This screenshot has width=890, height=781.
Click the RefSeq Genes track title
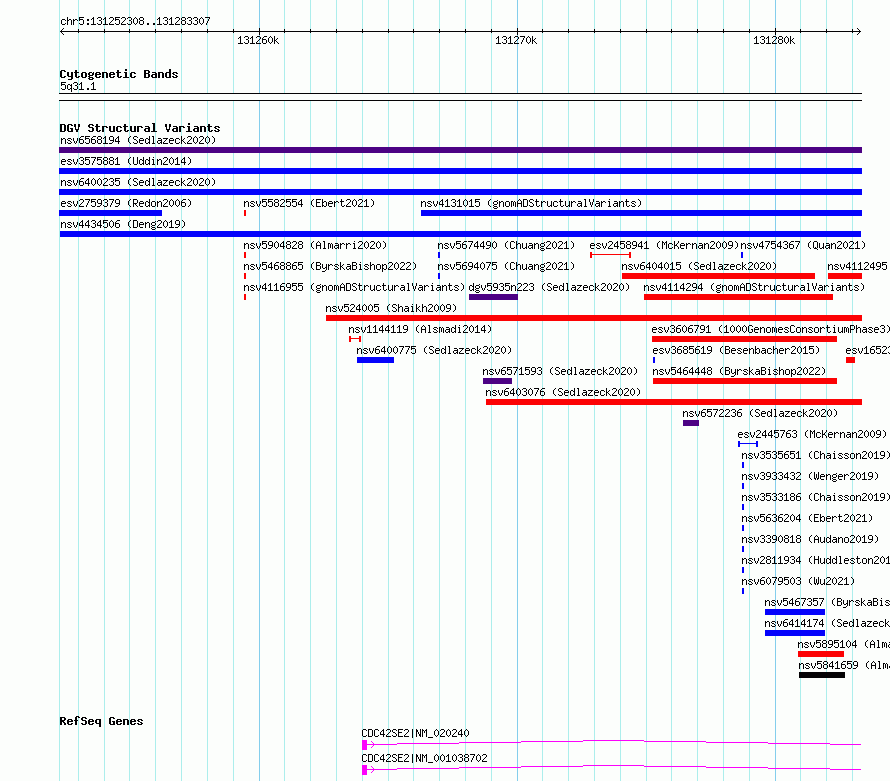click(x=101, y=721)
